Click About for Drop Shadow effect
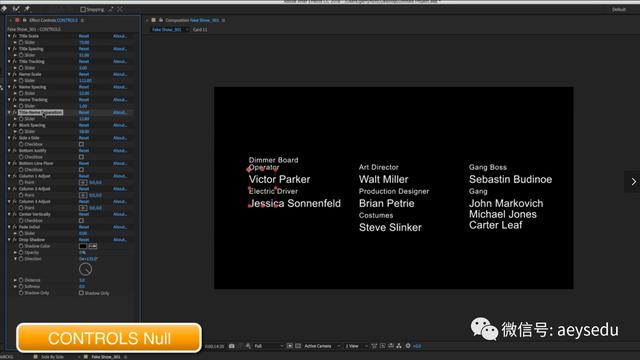Image resolution: width=640 pixels, height=360 pixels. (x=120, y=240)
